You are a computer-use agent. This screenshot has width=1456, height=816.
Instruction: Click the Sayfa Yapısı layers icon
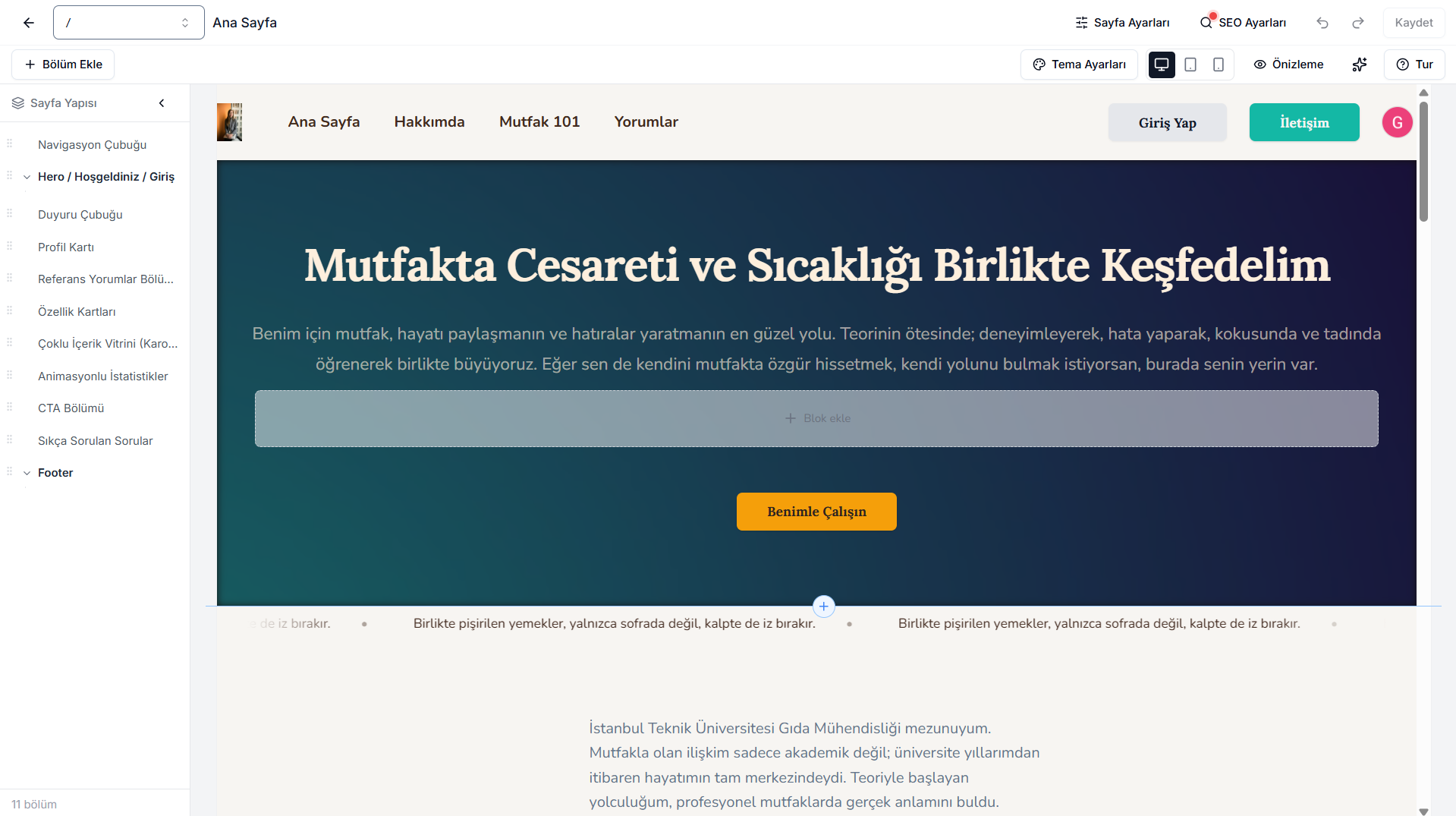coord(18,103)
